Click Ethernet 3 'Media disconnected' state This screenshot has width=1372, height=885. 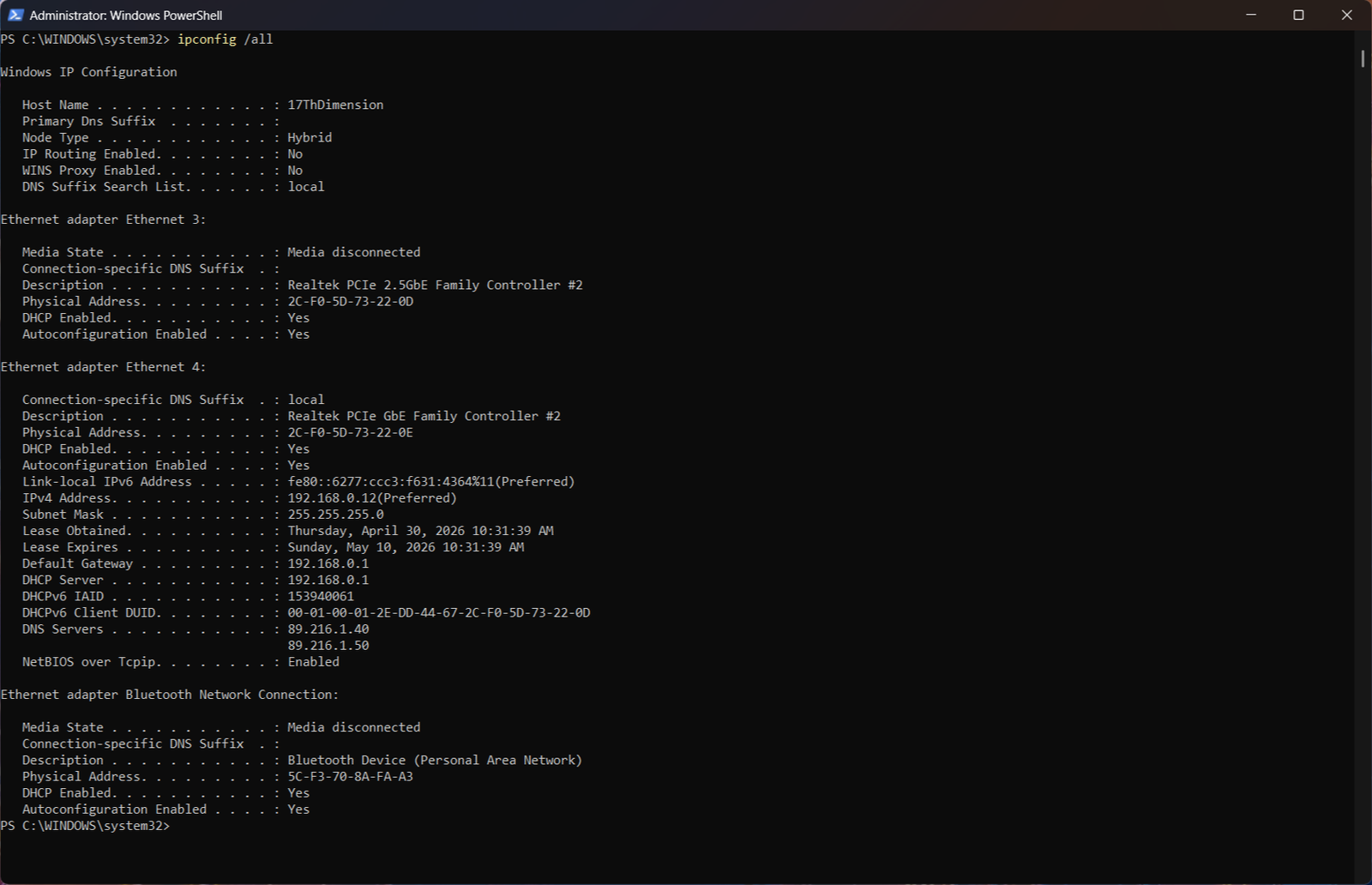pyautogui.click(x=354, y=252)
